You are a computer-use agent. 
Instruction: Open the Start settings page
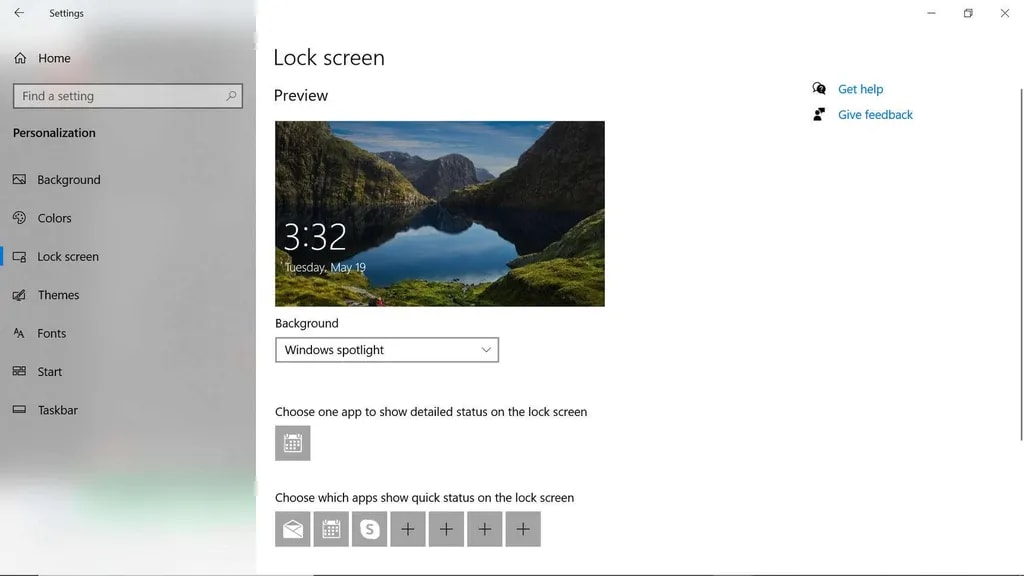click(x=49, y=372)
